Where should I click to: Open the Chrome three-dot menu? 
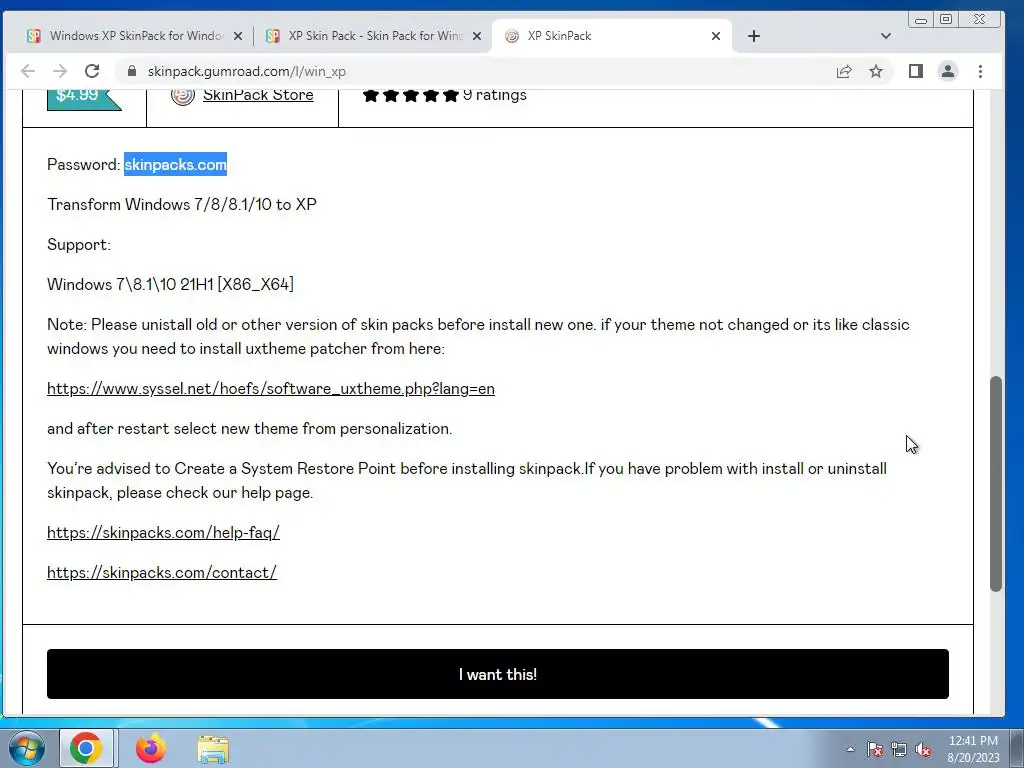click(x=980, y=71)
